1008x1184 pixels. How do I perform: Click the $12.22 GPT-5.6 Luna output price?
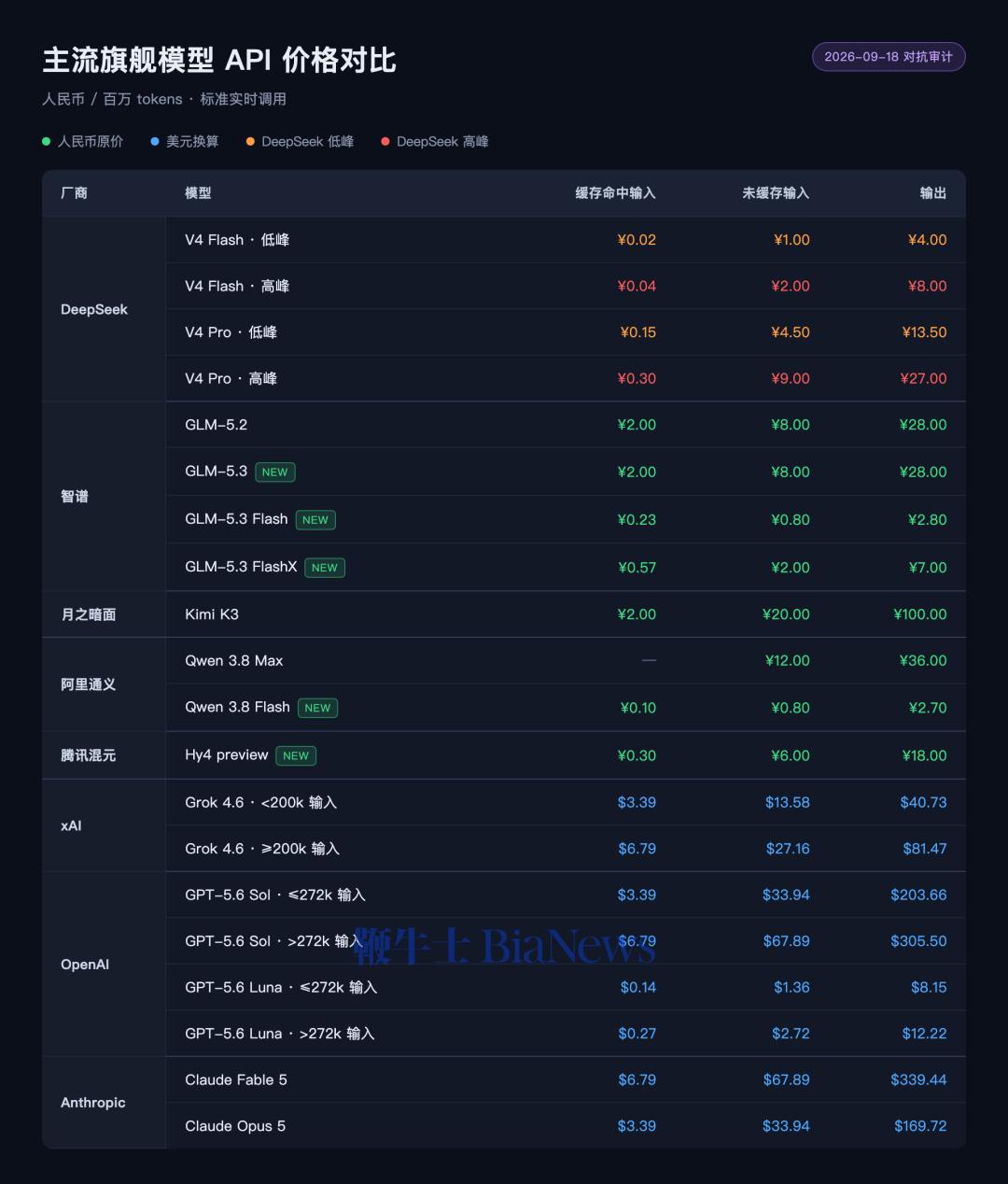tap(925, 1034)
